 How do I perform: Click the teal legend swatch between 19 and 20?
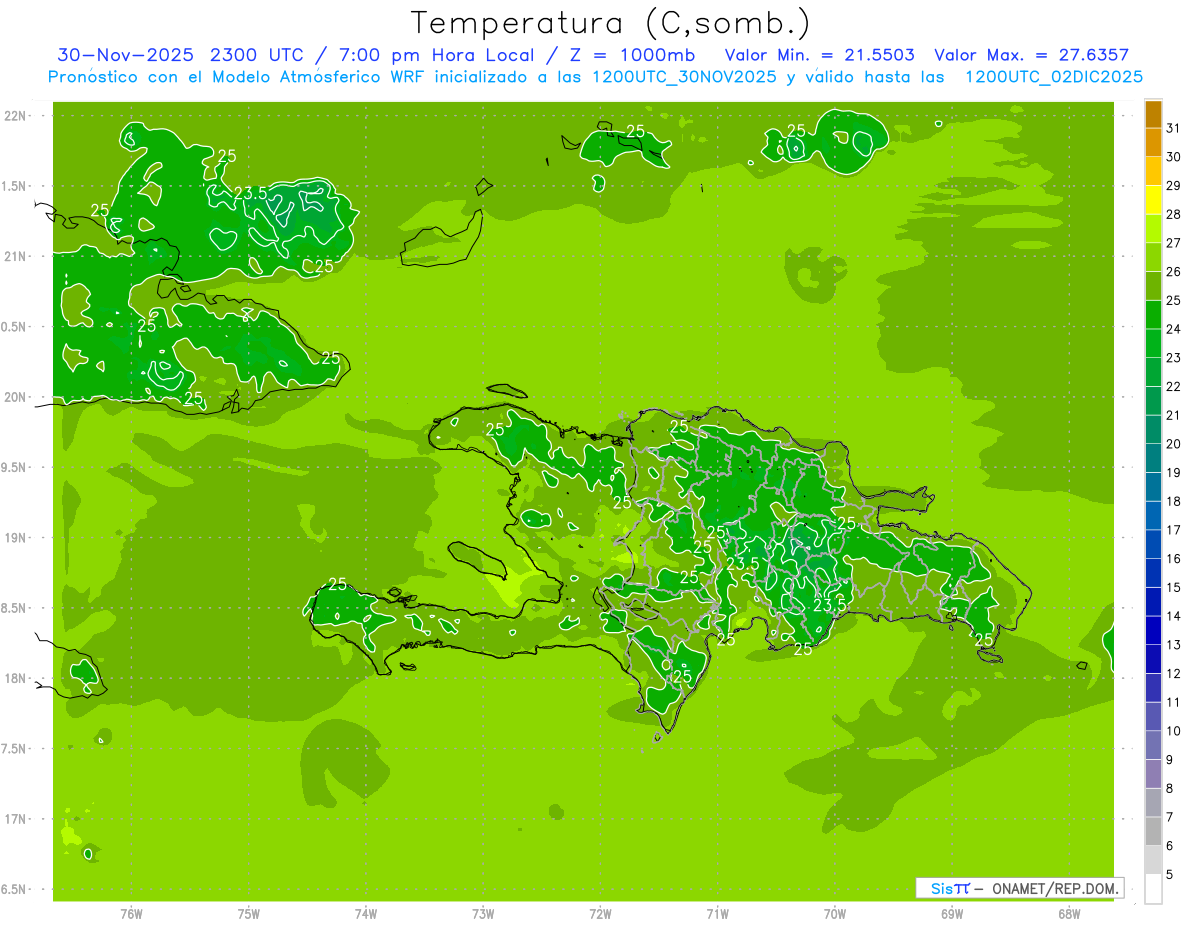click(x=1153, y=458)
